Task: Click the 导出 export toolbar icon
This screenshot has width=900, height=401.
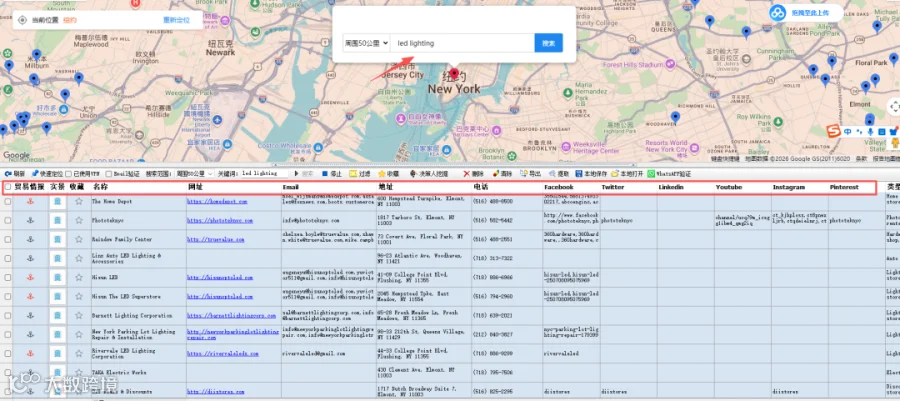Action: [523, 173]
